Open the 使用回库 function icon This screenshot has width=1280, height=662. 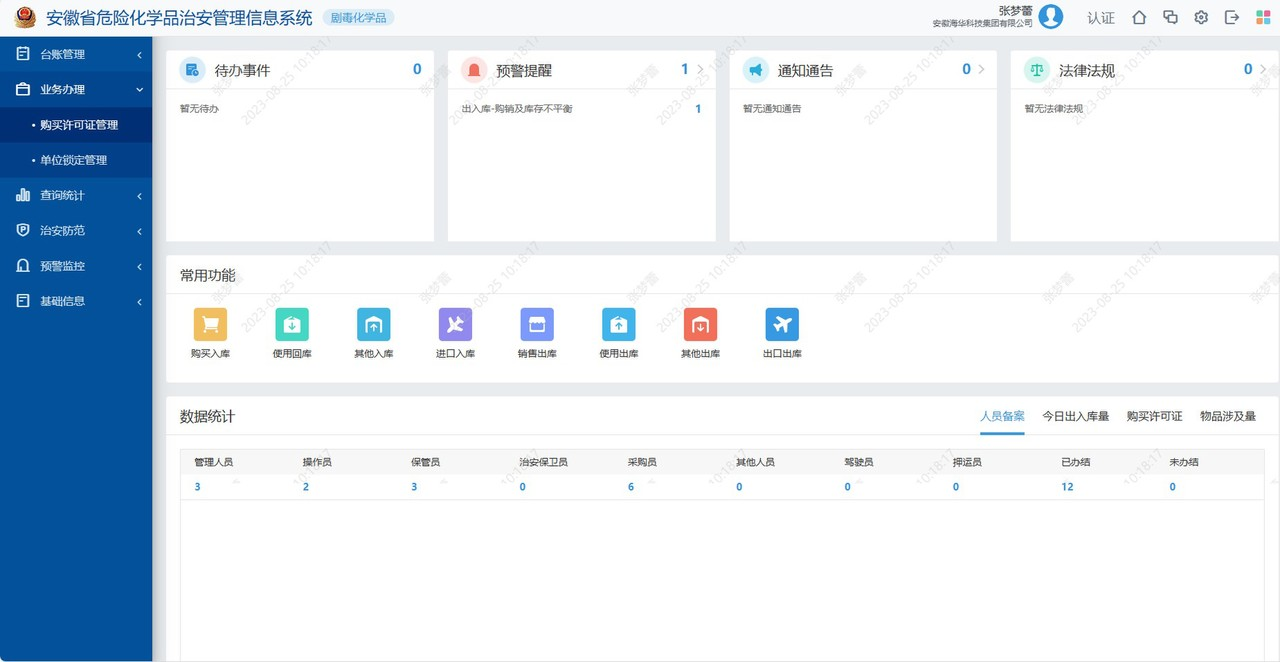[292, 324]
